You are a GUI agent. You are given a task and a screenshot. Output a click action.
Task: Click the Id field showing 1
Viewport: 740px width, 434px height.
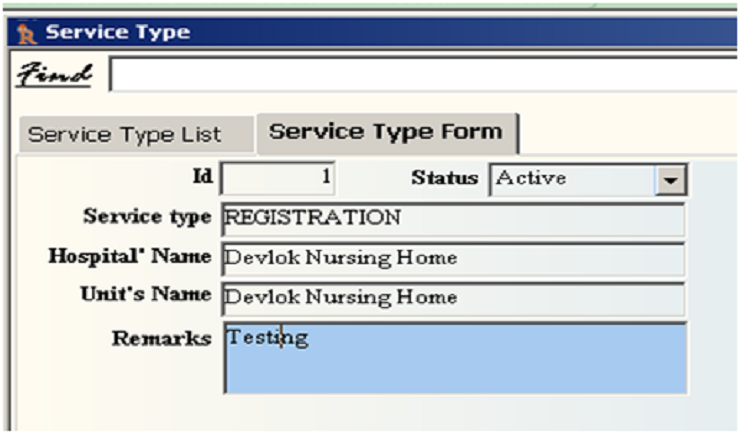278,178
